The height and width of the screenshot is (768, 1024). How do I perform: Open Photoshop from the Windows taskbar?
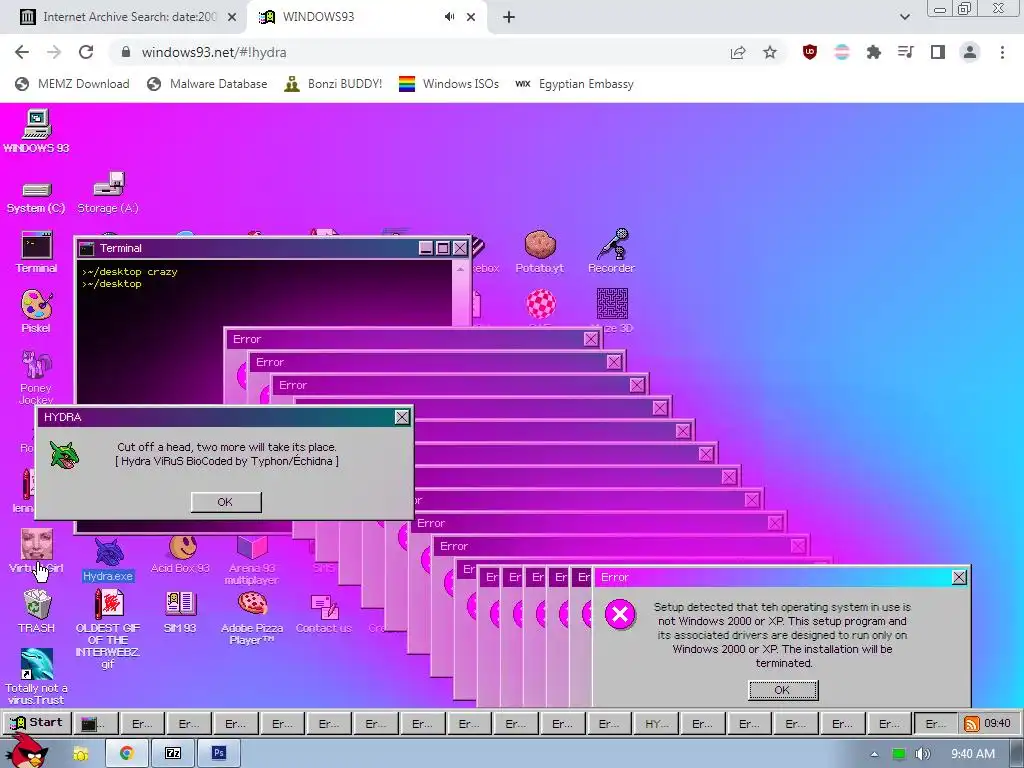[x=219, y=753]
